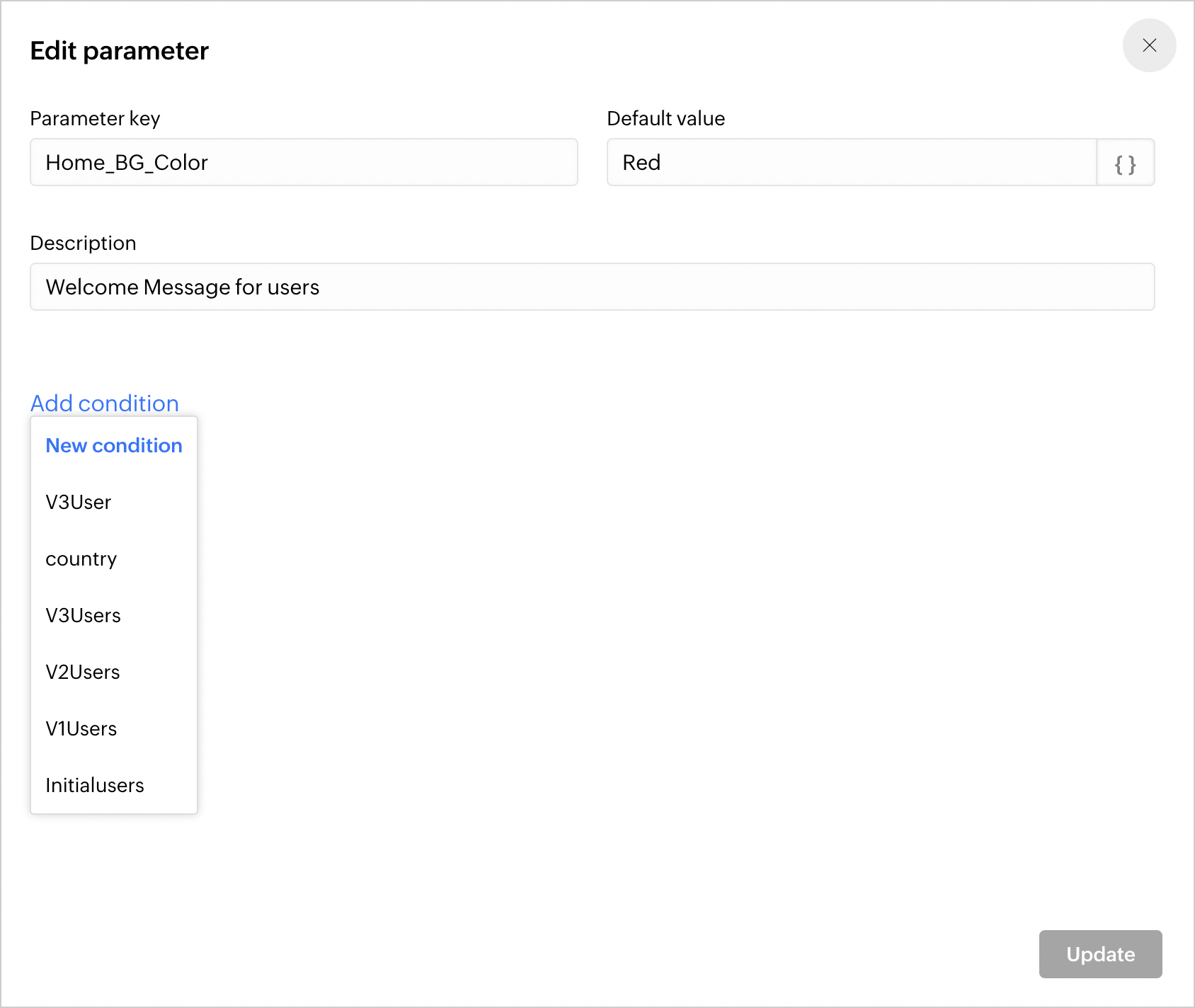This screenshot has width=1195, height=1008.
Task: Pick the country condition option
Action: coord(81,559)
